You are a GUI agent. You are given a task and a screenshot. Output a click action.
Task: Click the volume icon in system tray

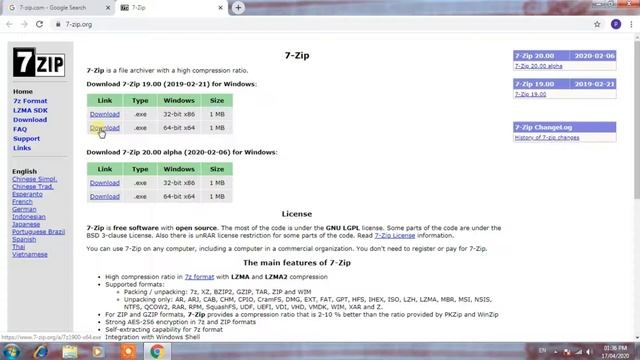click(589, 351)
